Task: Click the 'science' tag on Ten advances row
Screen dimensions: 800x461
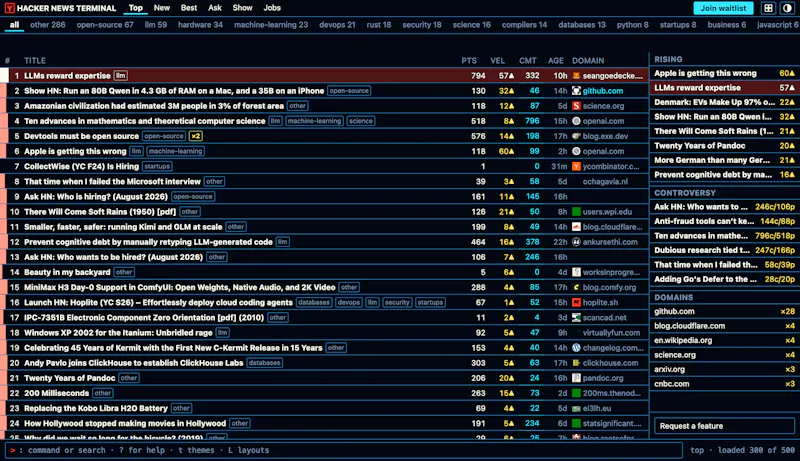Action: pos(361,121)
